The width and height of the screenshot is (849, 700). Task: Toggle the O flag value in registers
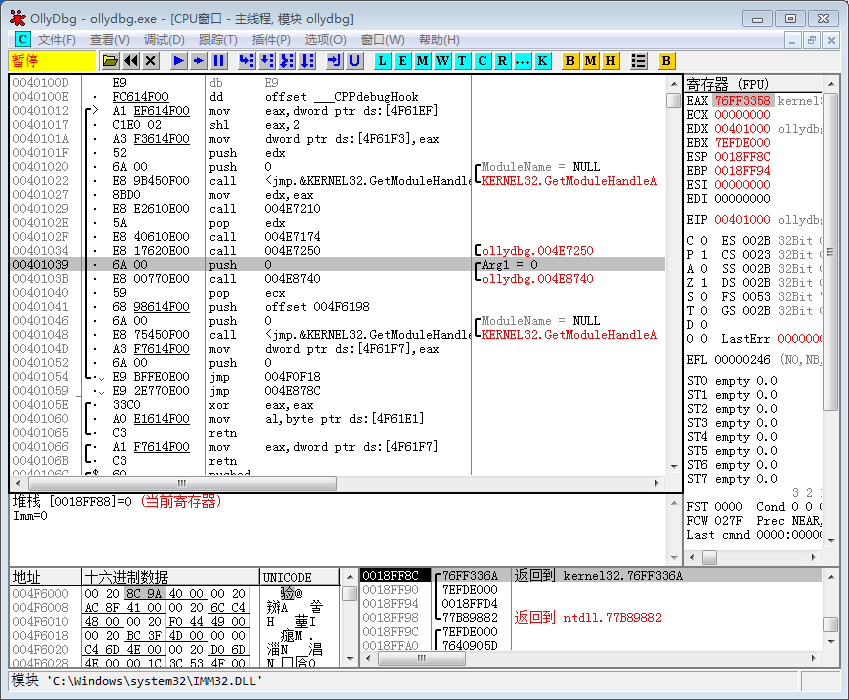pyautogui.click(x=704, y=339)
